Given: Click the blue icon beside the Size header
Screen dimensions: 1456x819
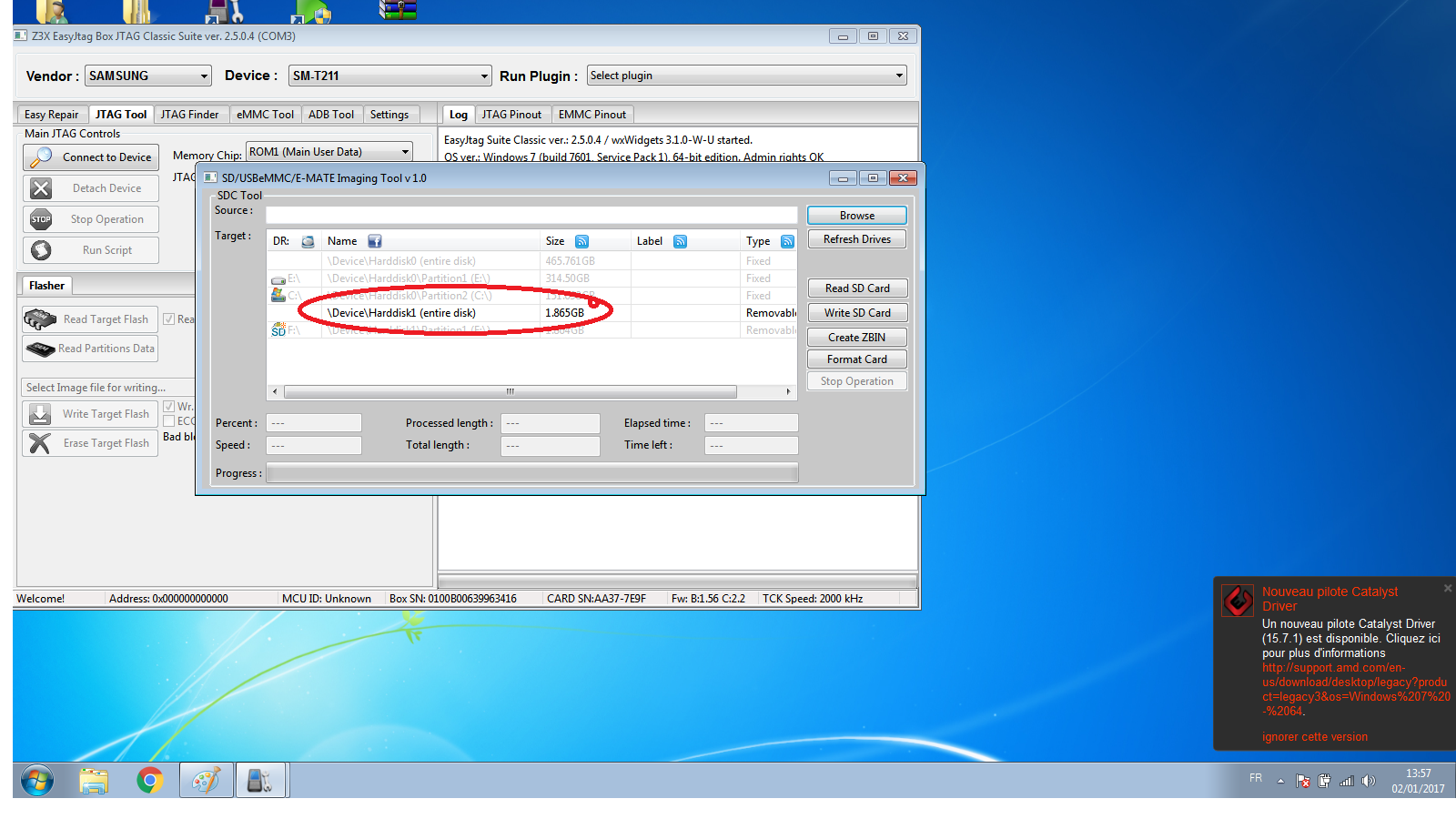Looking at the screenshot, I should coord(582,241).
